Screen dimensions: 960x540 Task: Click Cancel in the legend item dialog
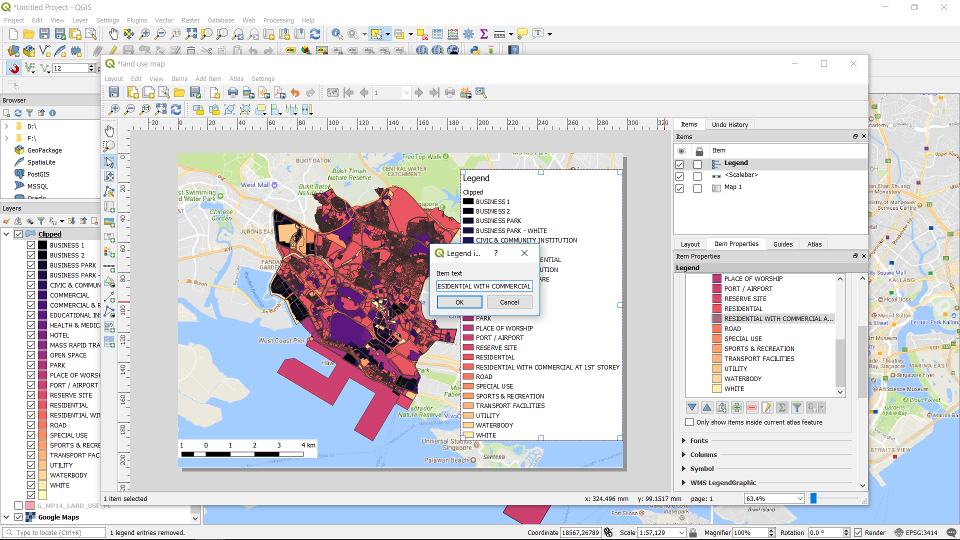pos(509,302)
